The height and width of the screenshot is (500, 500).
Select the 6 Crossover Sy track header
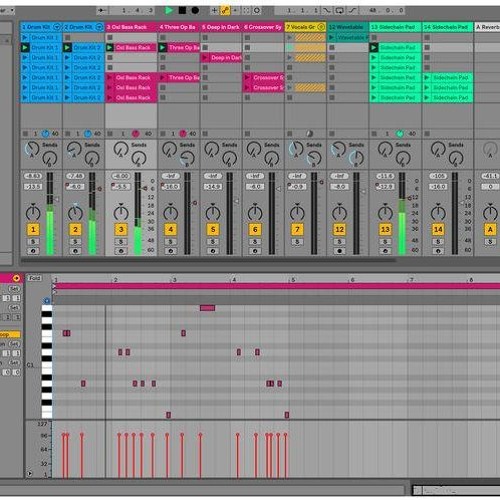coord(263,27)
